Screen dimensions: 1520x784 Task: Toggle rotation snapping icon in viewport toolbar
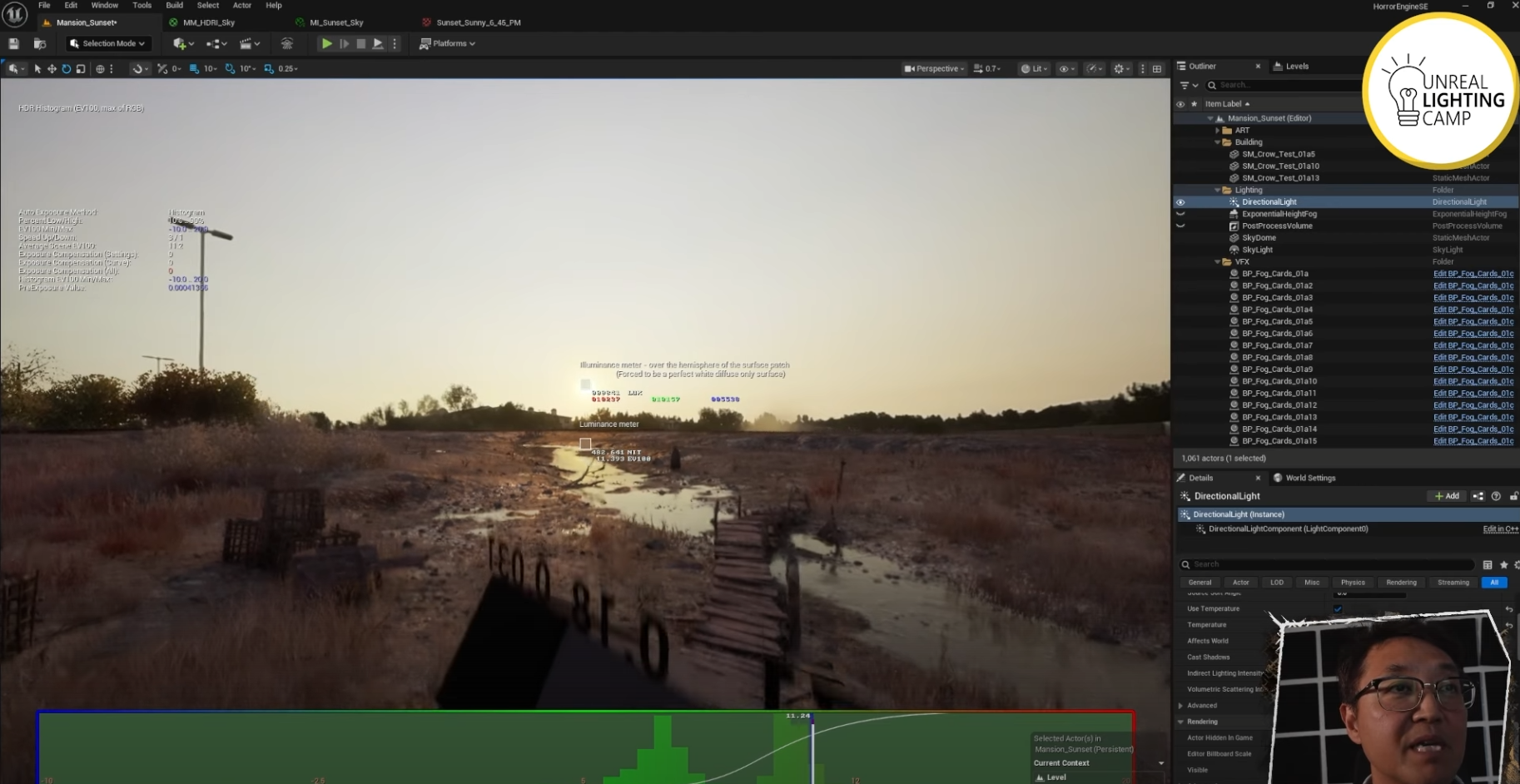click(230, 69)
